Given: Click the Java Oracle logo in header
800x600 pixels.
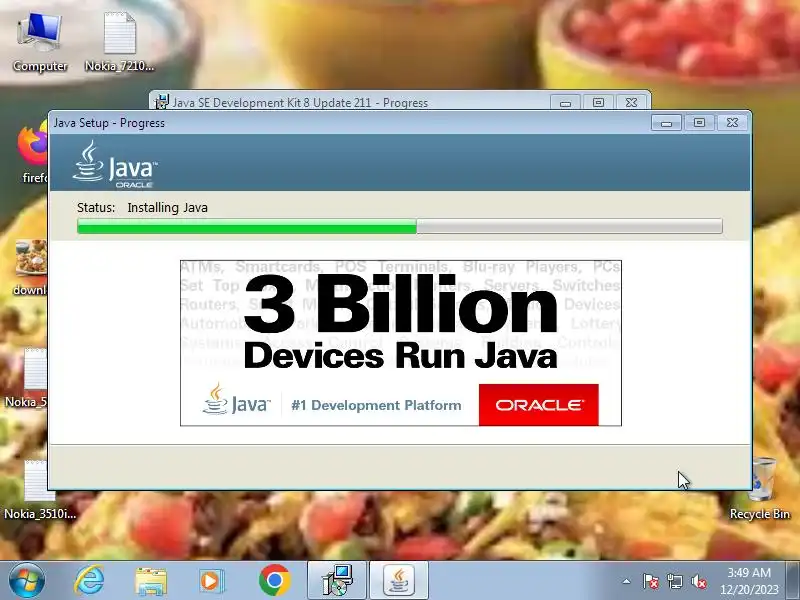Looking at the screenshot, I should point(115,164).
